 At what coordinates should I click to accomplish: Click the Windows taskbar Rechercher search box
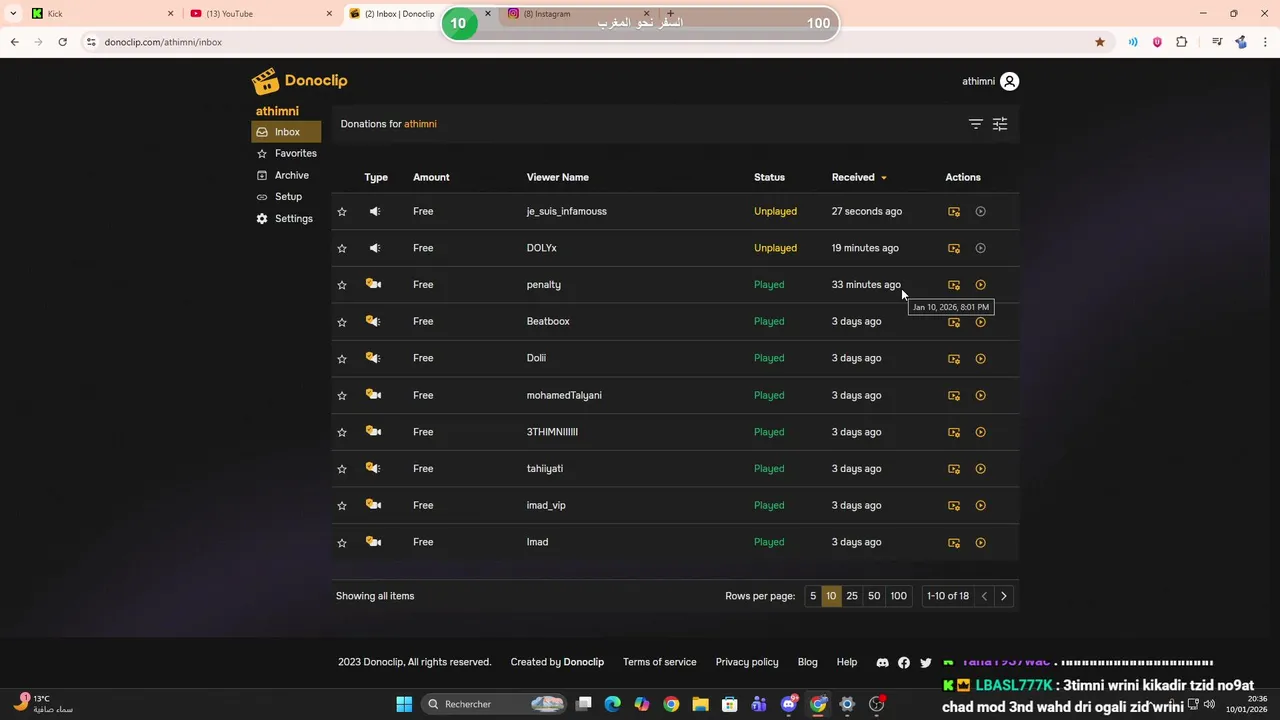click(495, 704)
